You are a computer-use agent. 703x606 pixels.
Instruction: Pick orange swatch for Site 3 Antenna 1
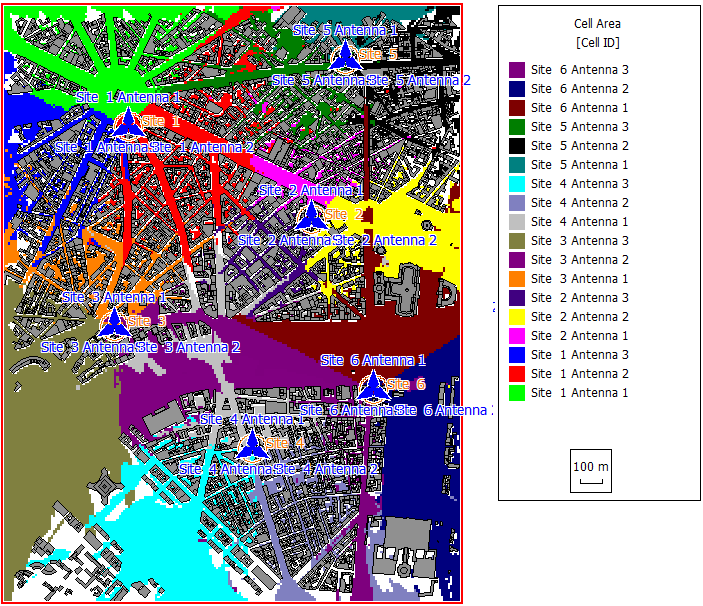pos(517,279)
